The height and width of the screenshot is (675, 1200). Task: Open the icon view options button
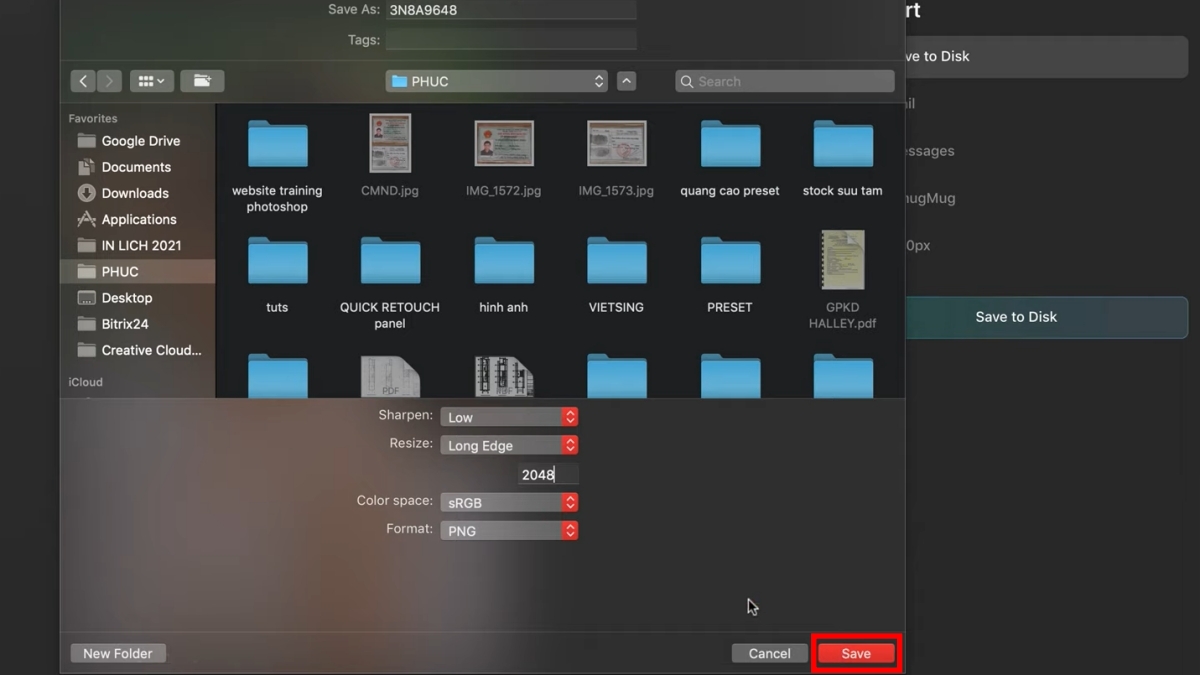click(x=152, y=81)
